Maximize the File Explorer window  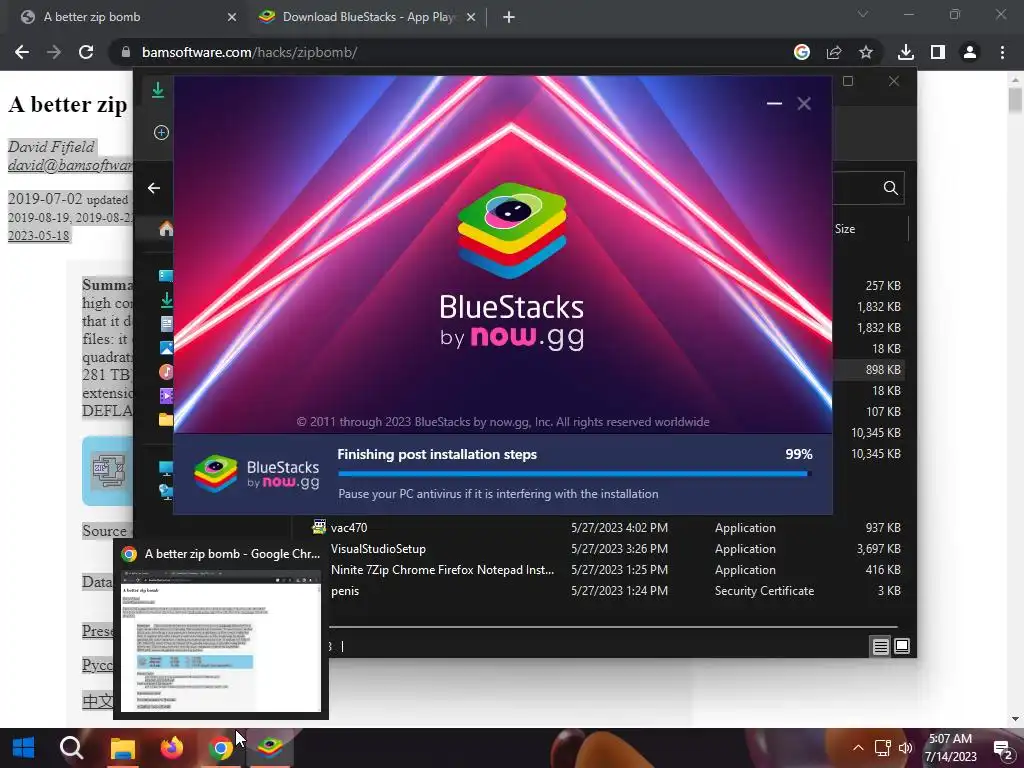tap(848, 81)
